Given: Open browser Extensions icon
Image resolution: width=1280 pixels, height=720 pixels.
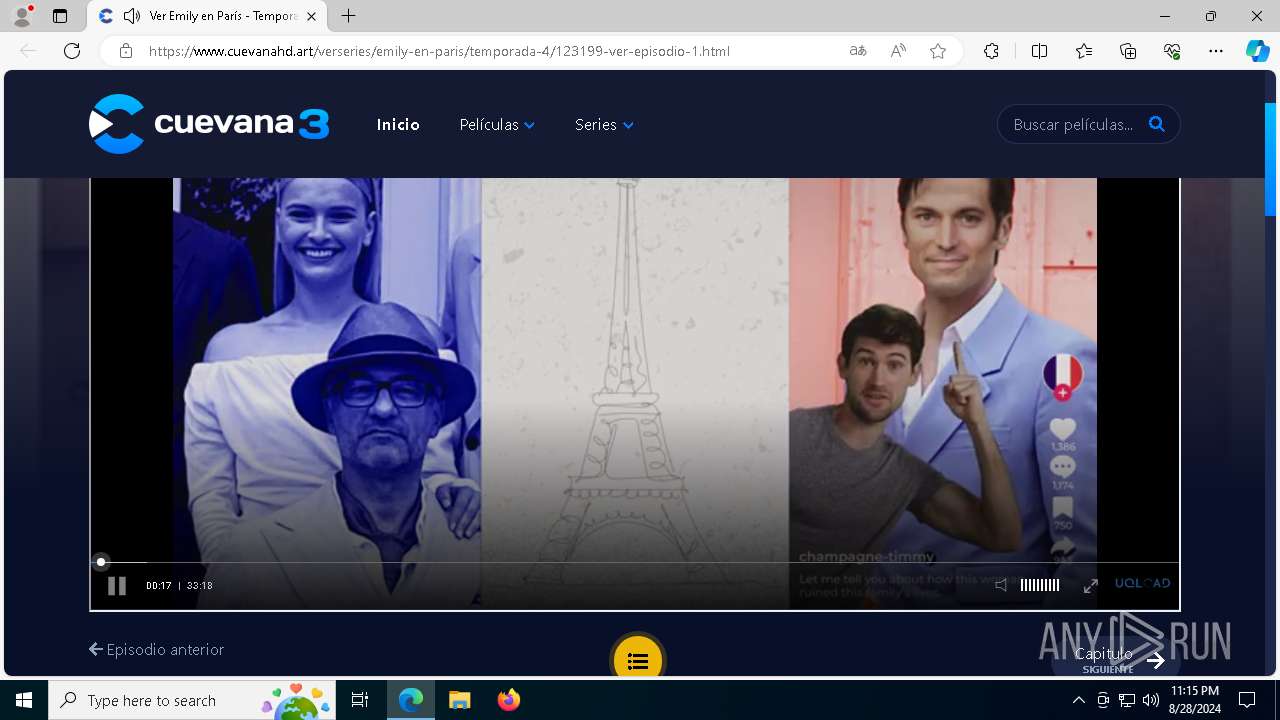Looking at the screenshot, I should tap(991, 51).
